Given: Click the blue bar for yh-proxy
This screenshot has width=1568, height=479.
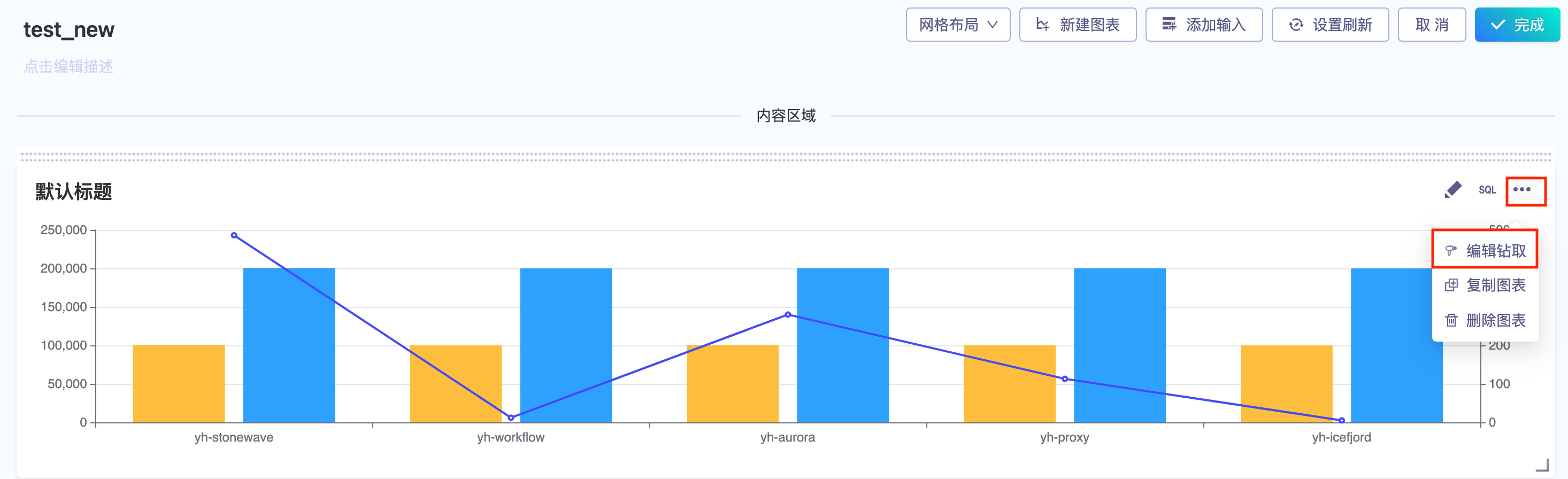Looking at the screenshot, I should [x=1119, y=345].
